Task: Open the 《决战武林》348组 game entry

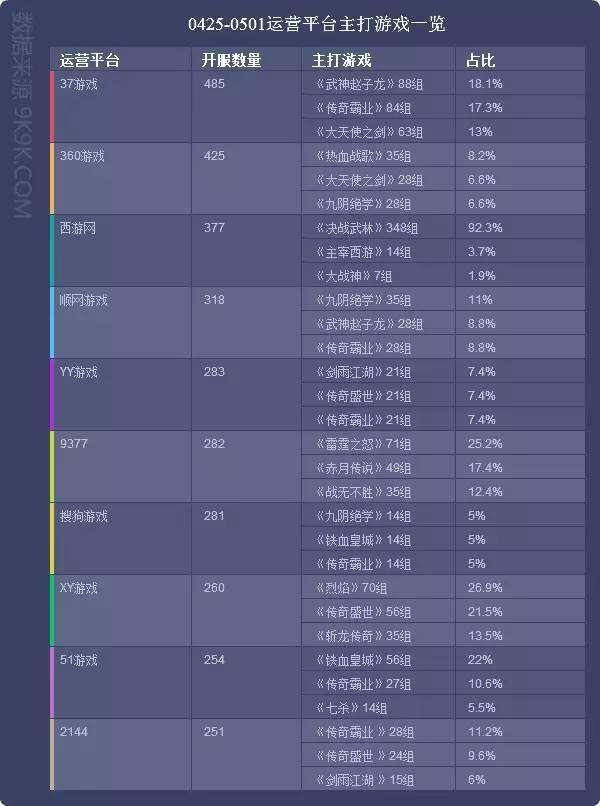Action: (365, 228)
